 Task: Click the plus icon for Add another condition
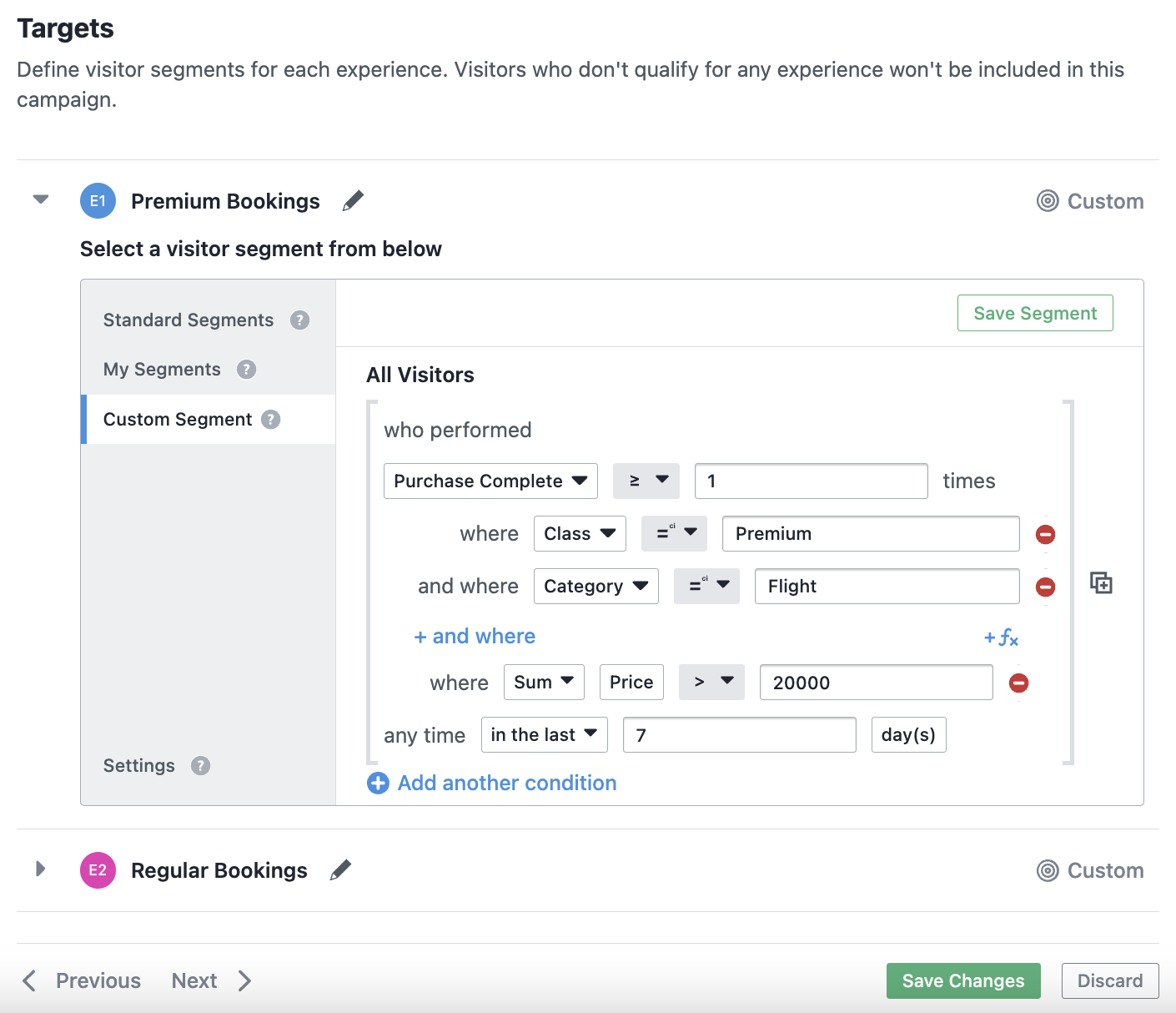[x=378, y=783]
